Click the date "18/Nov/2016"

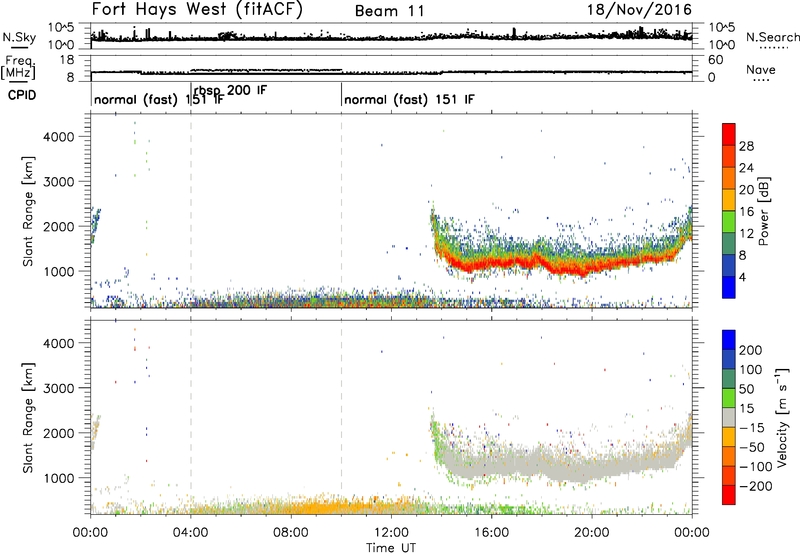(x=639, y=10)
